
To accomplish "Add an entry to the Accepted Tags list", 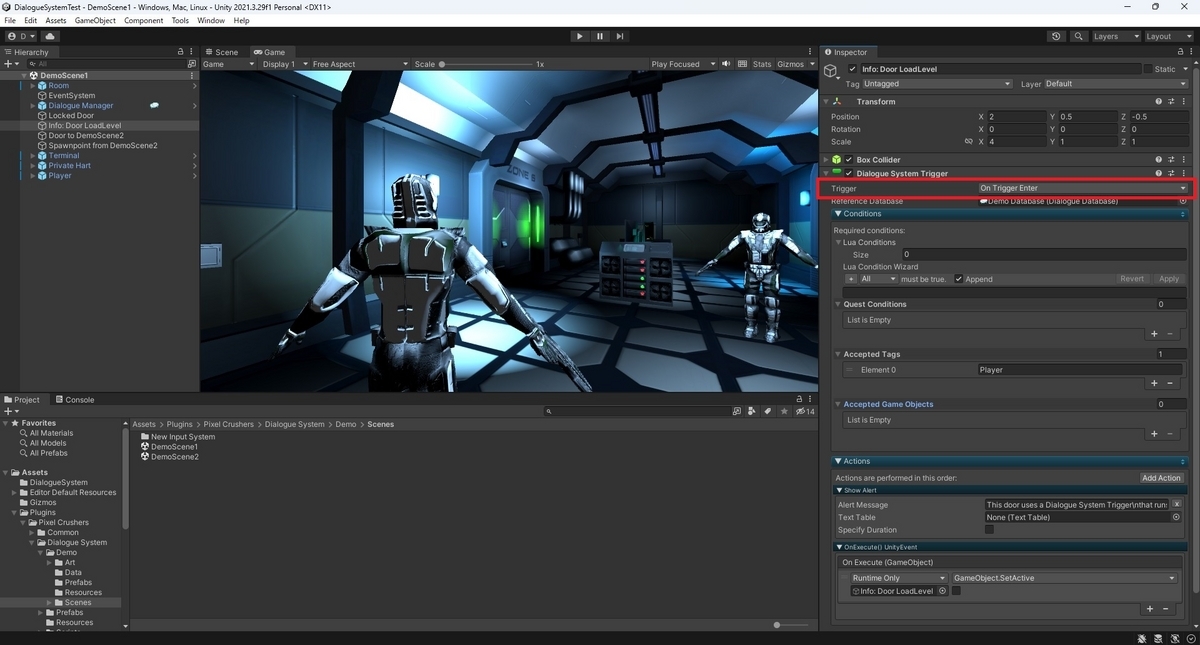I will point(1154,383).
